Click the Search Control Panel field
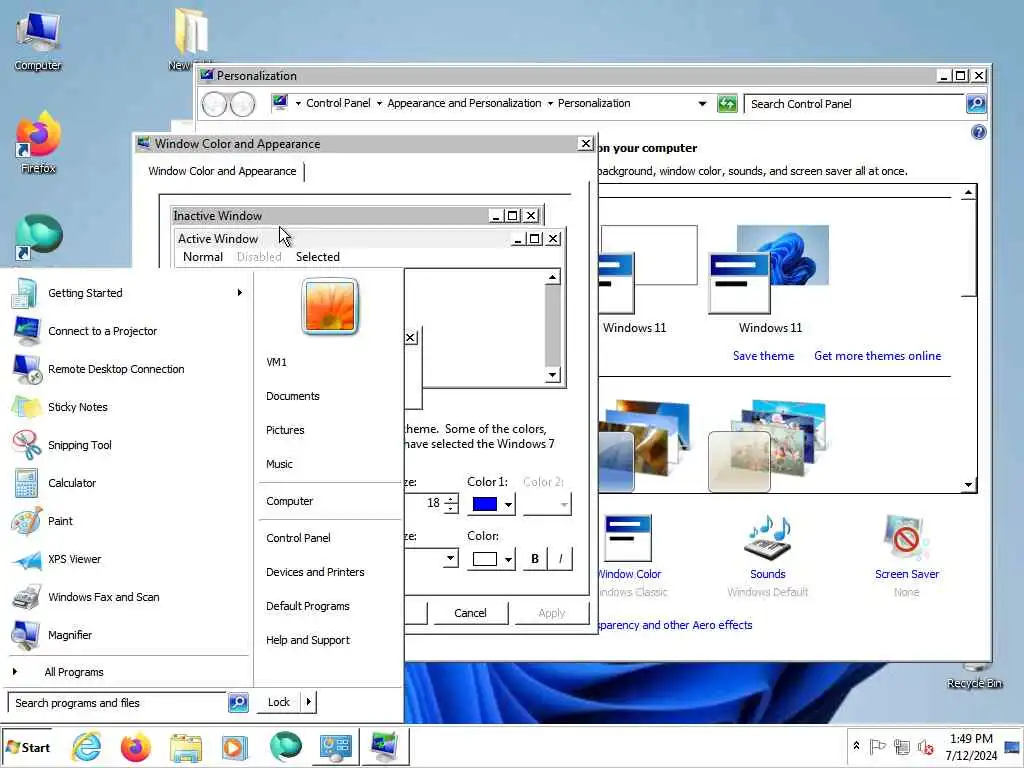Image resolution: width=1024 pixels, height=768 pixels. click(x=854, y=104)
